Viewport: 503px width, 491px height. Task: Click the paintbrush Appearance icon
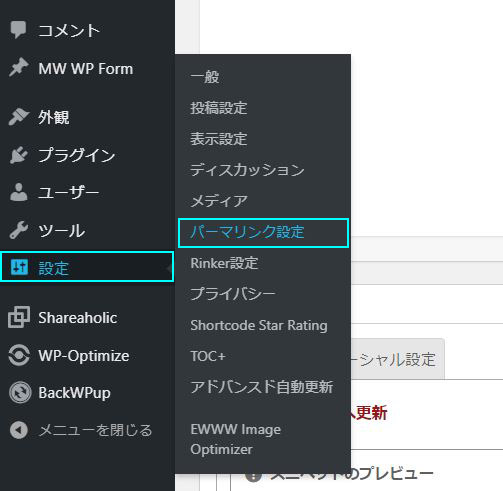[18, 117]
